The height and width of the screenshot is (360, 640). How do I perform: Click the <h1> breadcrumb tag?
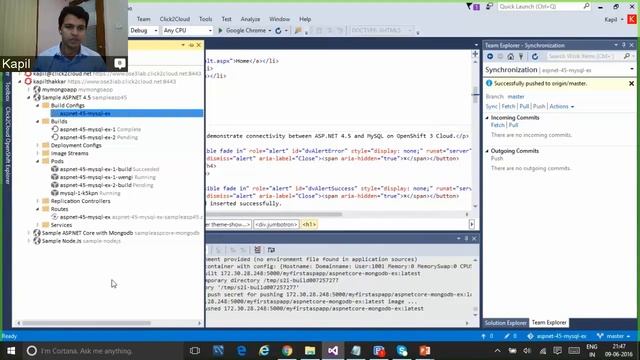(309, 224)
